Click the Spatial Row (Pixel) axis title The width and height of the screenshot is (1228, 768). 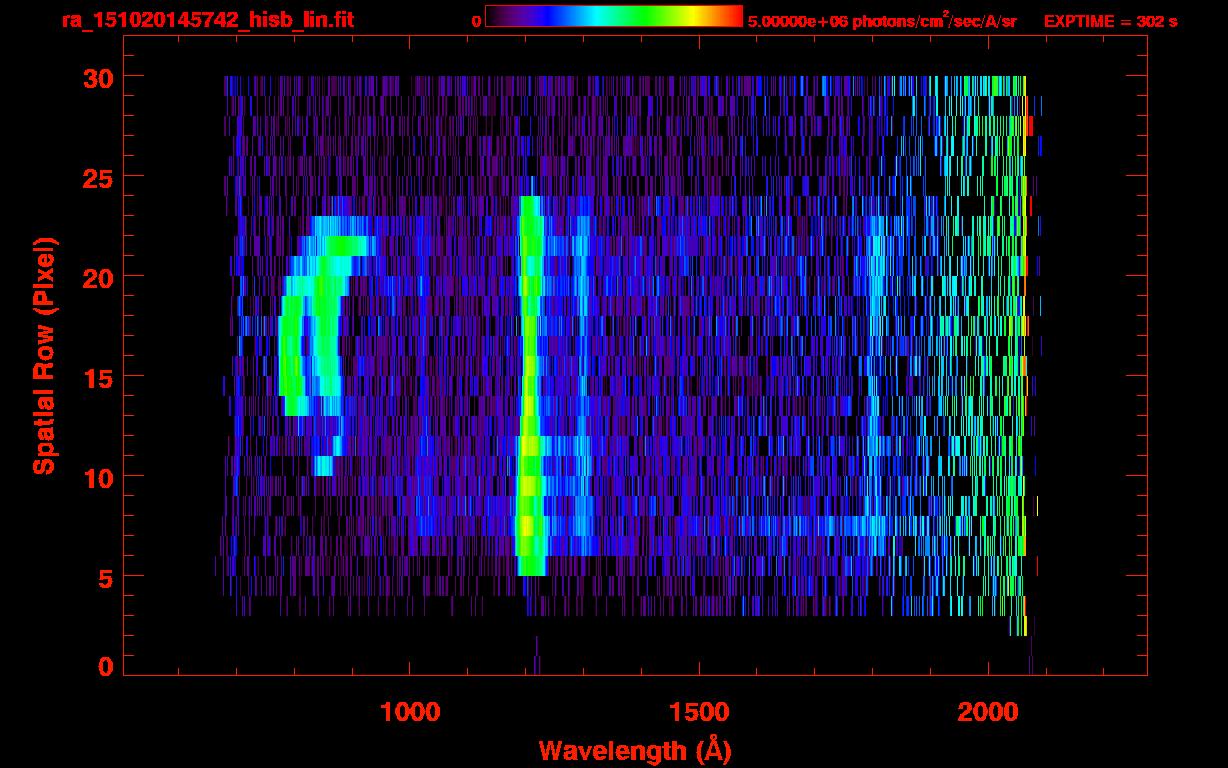[x=43, y=355]
